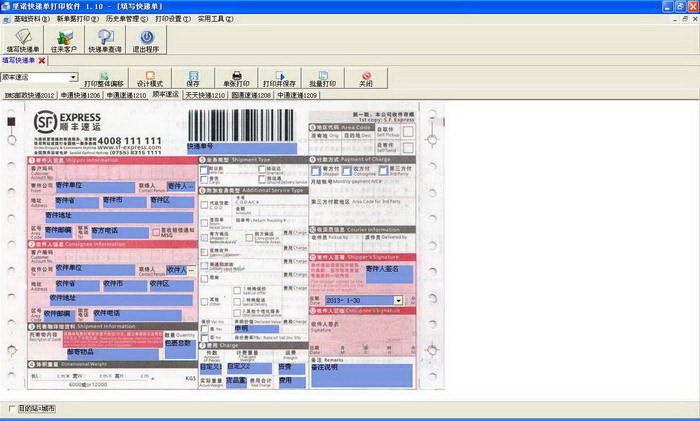Screen dimensions: 700x421
Task: Open 往来客户 customer list icon
Action: pyautogui.click(x=62, y=39)
